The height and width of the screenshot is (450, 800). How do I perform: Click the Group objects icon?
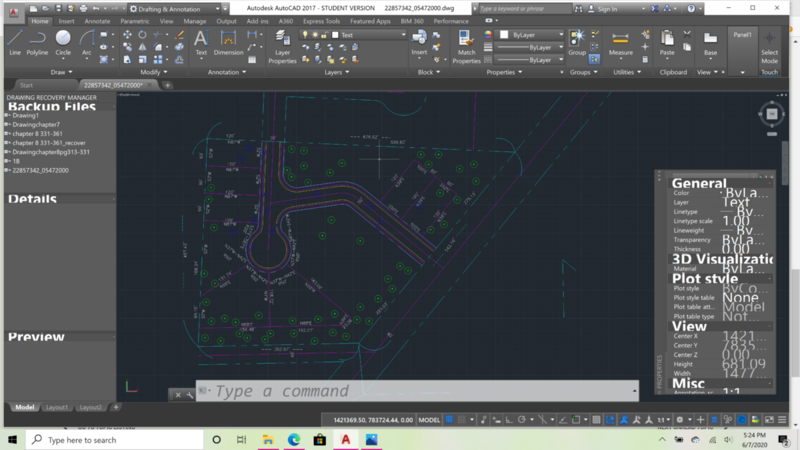coord(577,42)
